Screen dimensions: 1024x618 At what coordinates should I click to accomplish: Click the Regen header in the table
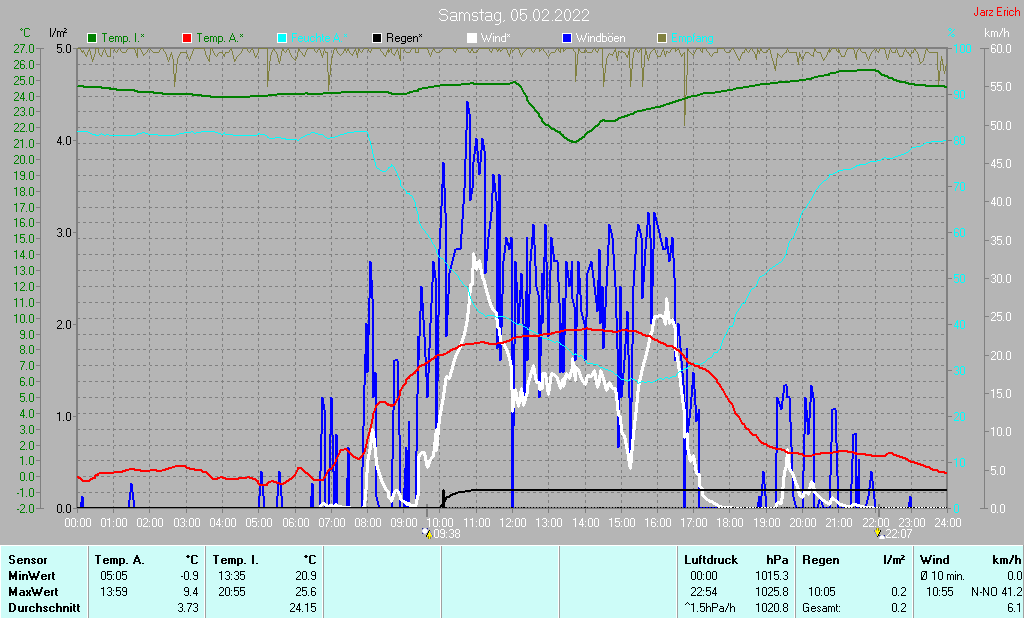(x=820, y=560)
